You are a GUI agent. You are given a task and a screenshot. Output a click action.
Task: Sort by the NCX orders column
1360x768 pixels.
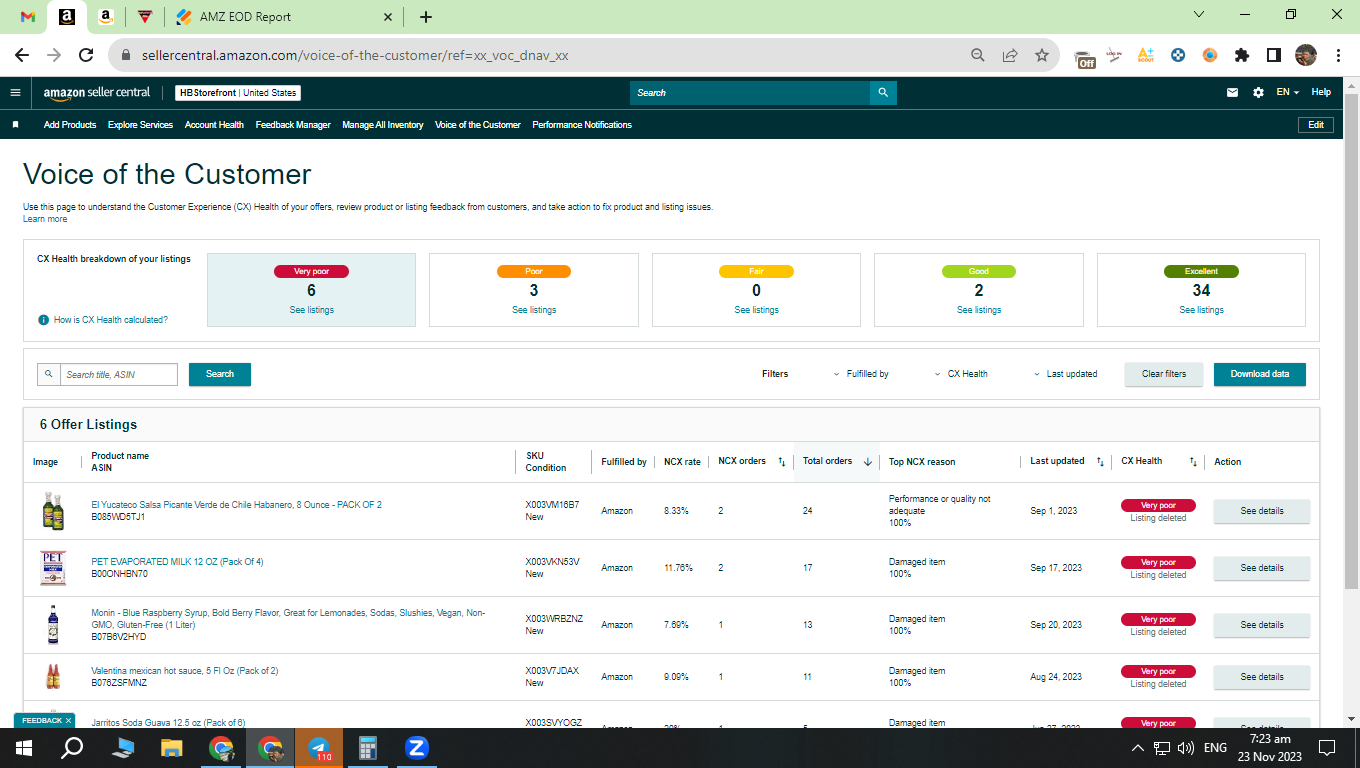tap(781, 462)
